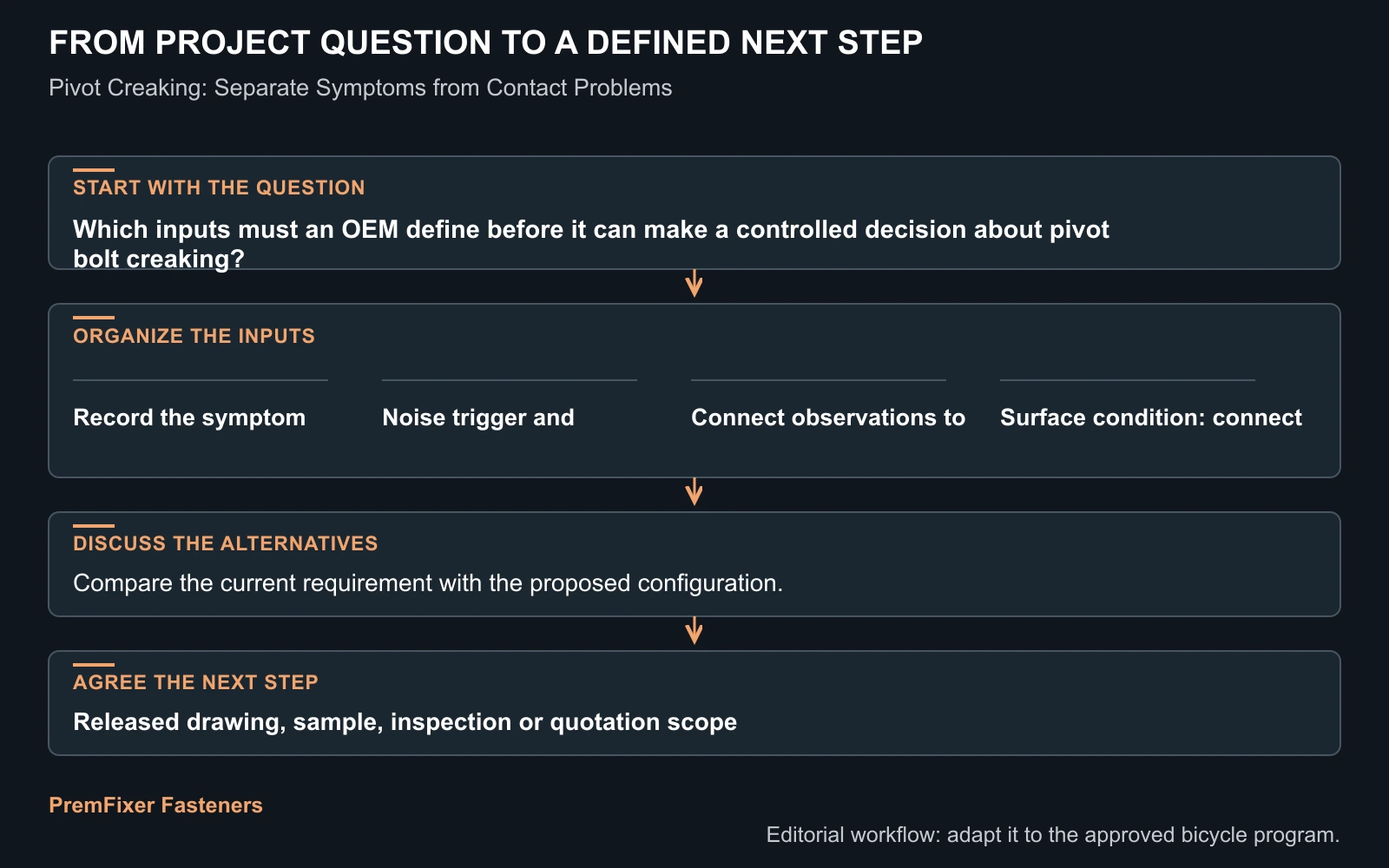Click the editorial workflow footer note
This screenshot has width=1389, height=868.
point(1053,835)
